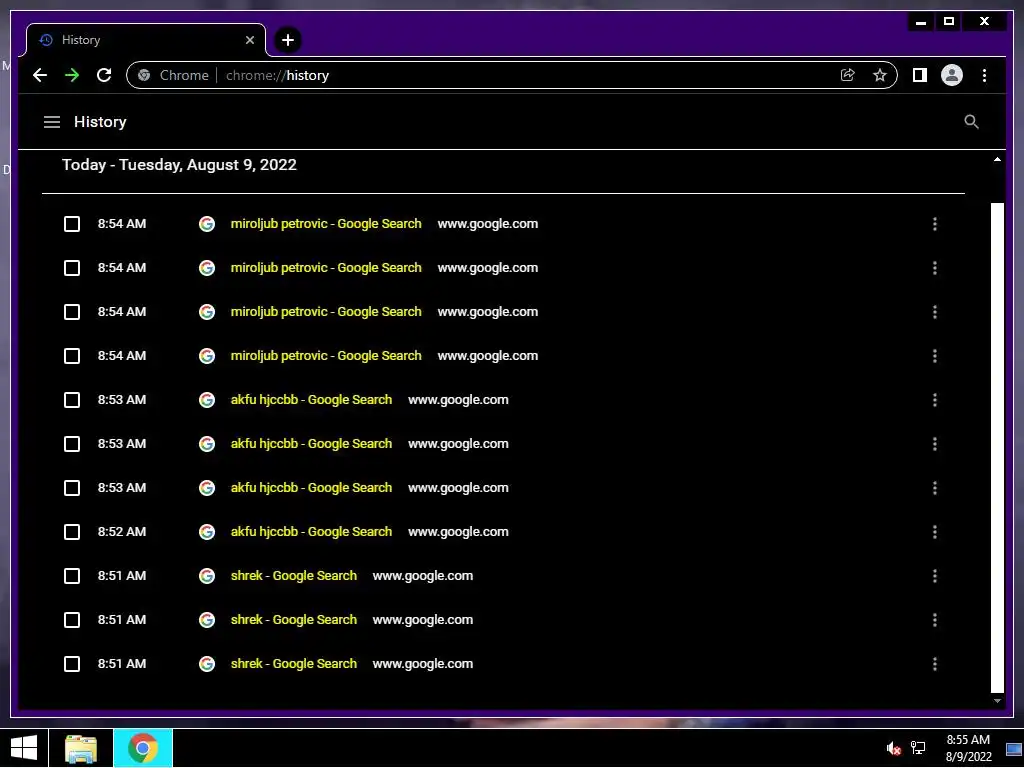Close the History tab
The image size is (1024, 768).
coord(249,40)
